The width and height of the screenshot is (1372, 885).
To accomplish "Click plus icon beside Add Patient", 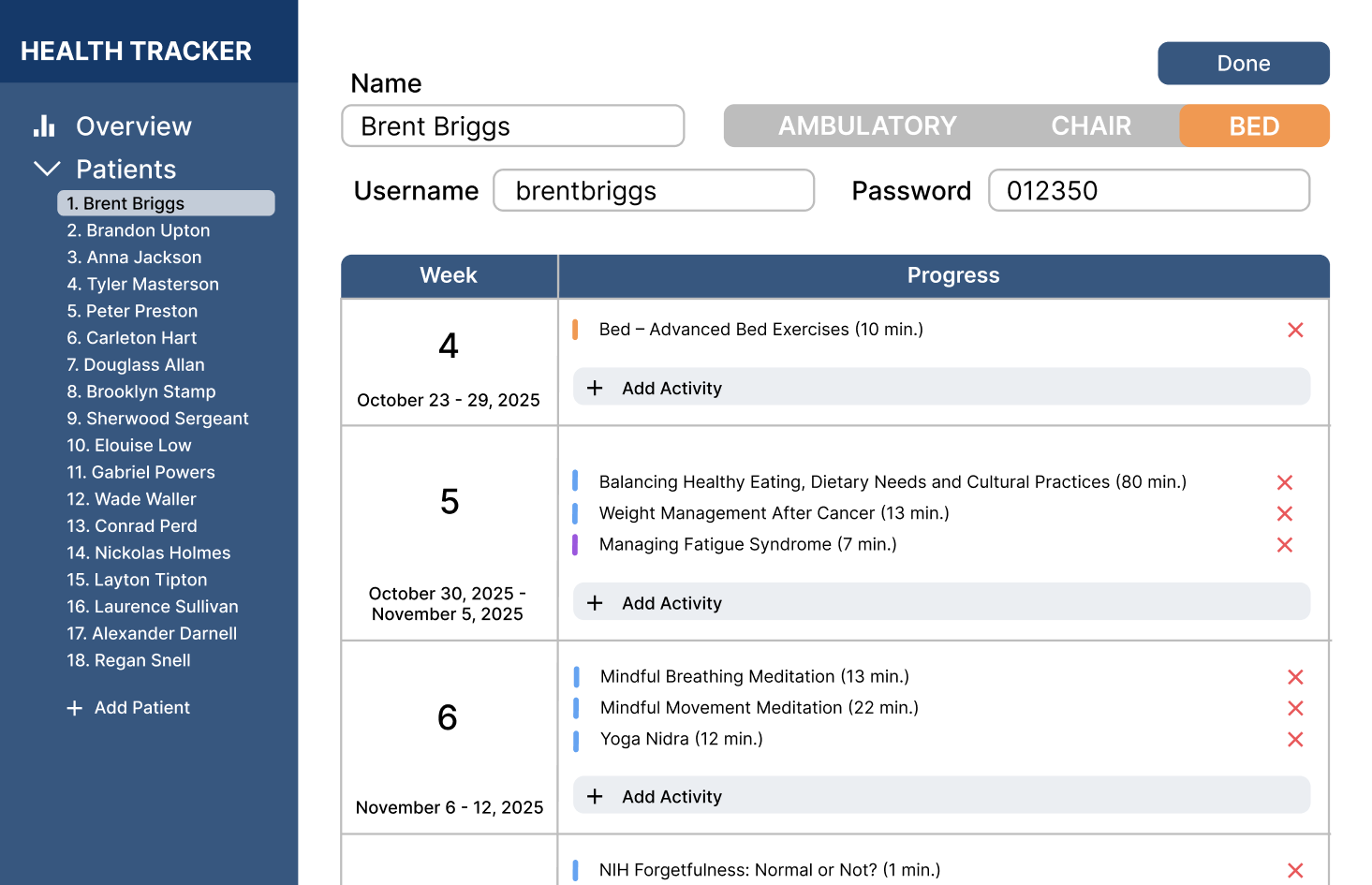I will 75,708.
